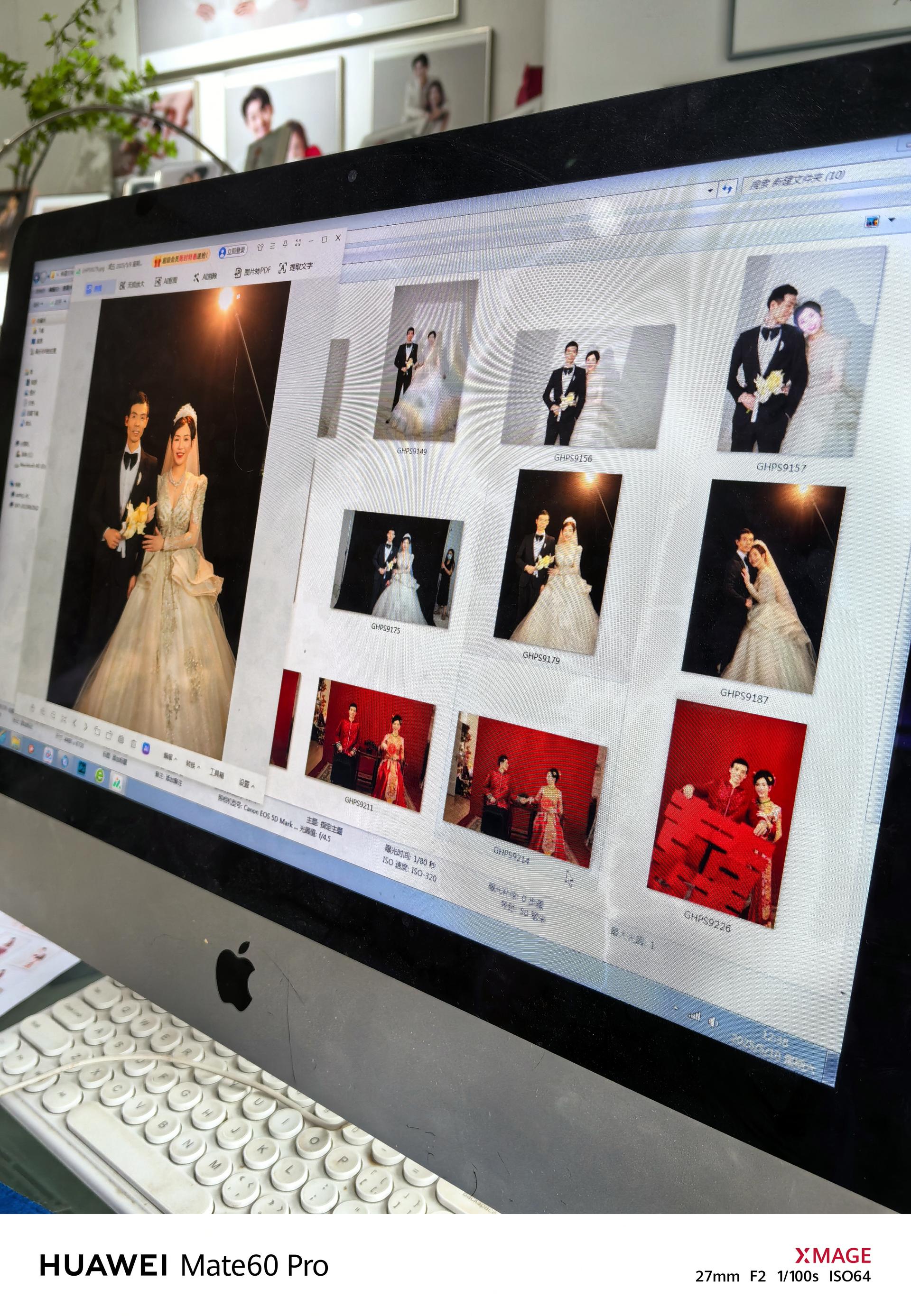Open the skin theme shirt icon
This screenshot has width=911, height=1316.
click(x=260, y=247)
